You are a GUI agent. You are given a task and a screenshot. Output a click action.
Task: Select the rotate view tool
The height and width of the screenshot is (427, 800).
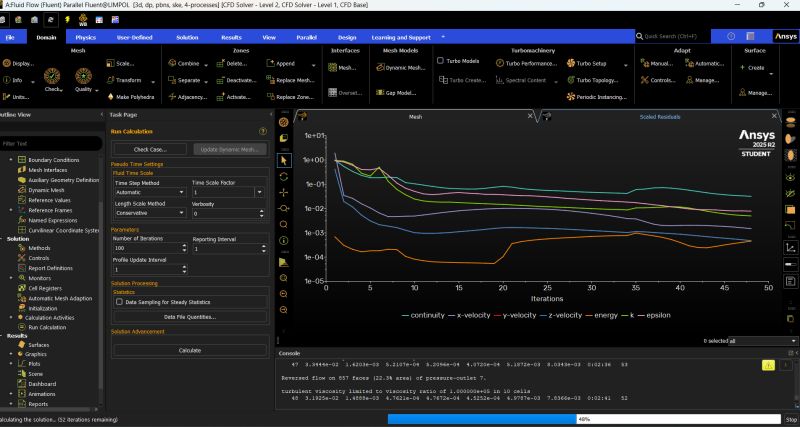(x=284, y=177)
